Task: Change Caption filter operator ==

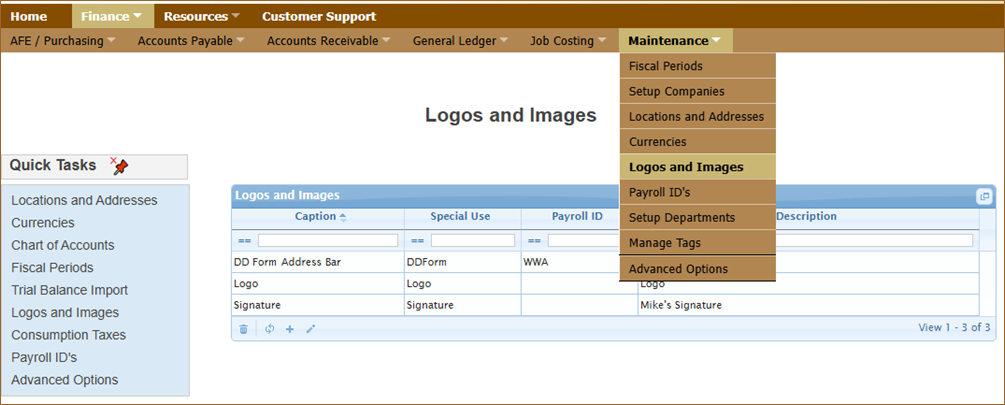Action: point(245,241)
